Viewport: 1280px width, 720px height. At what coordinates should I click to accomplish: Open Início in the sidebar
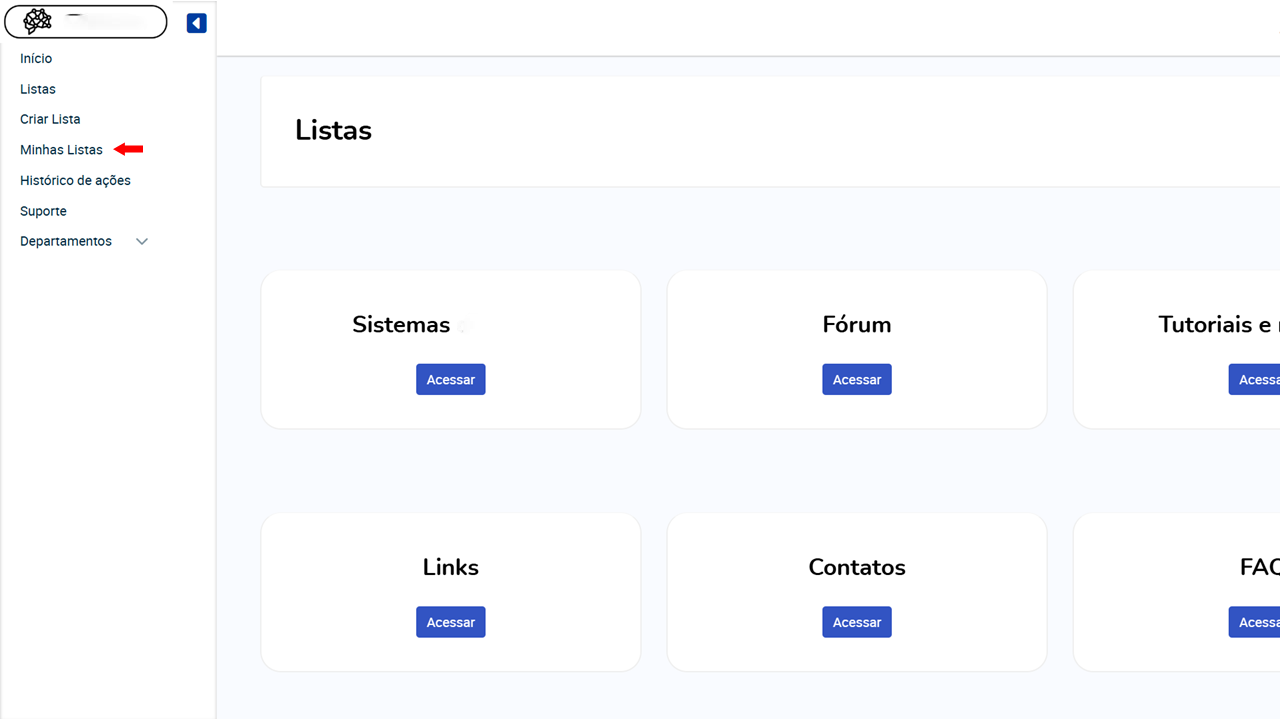(x=36, y=59)
